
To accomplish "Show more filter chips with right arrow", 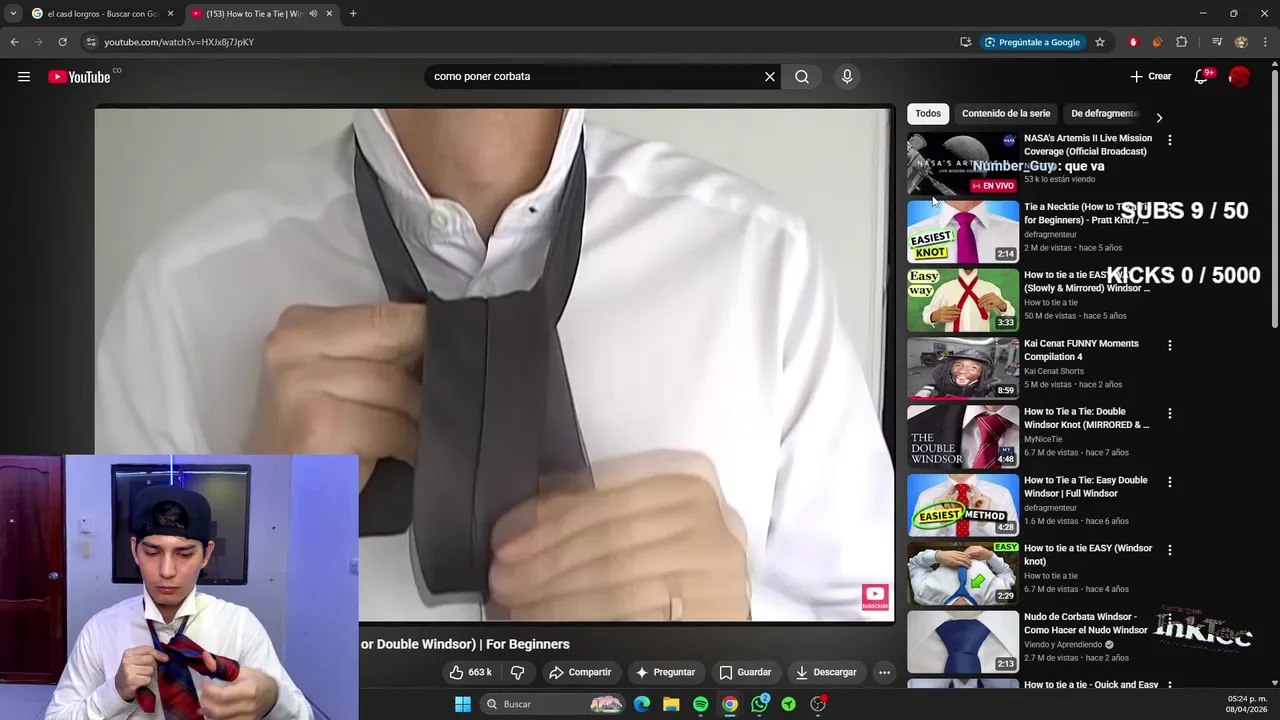I will 1159,117.
